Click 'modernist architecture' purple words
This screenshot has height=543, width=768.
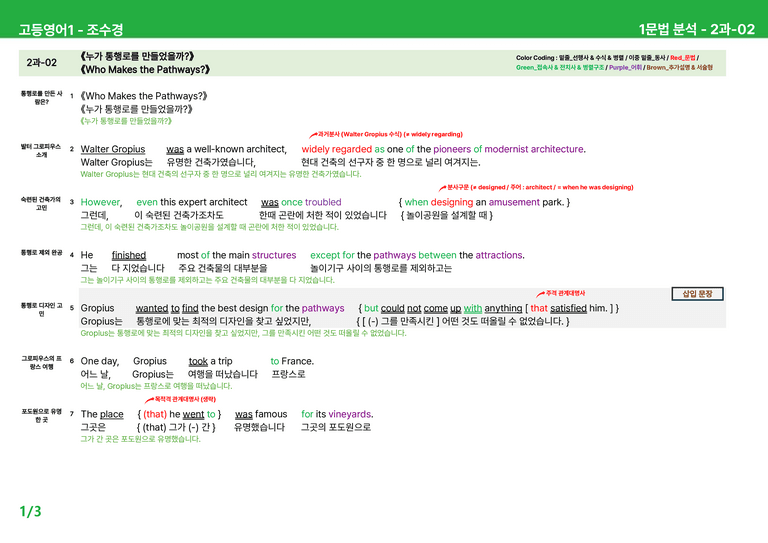pyautogui.click(x=535, y=149)
